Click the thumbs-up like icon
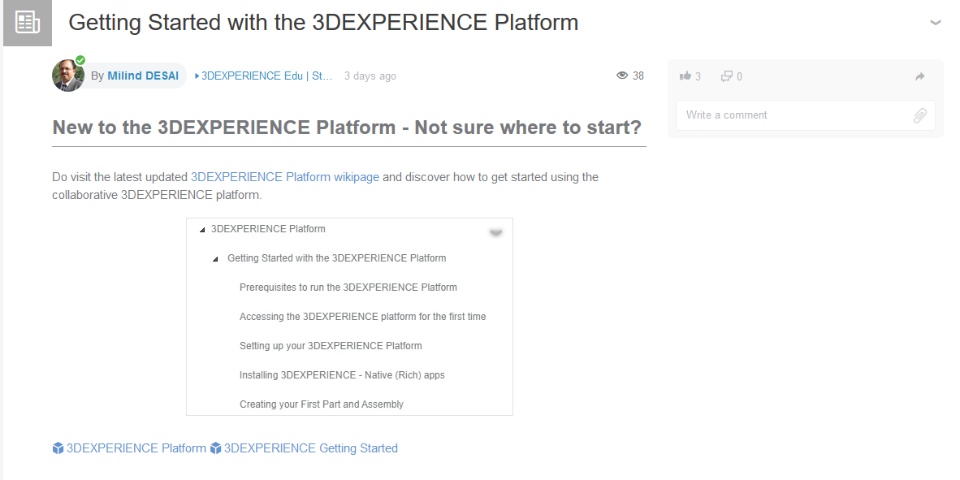This screenshot has width=960, height=480. [685, 77]
